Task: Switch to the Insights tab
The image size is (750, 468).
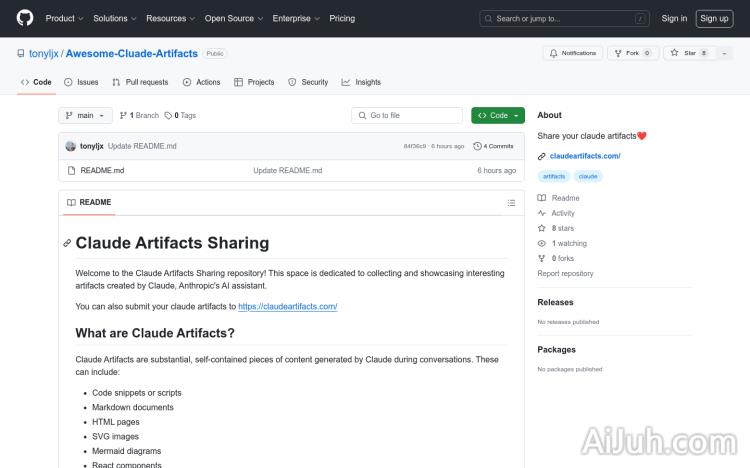Action: tap(362, 82)
